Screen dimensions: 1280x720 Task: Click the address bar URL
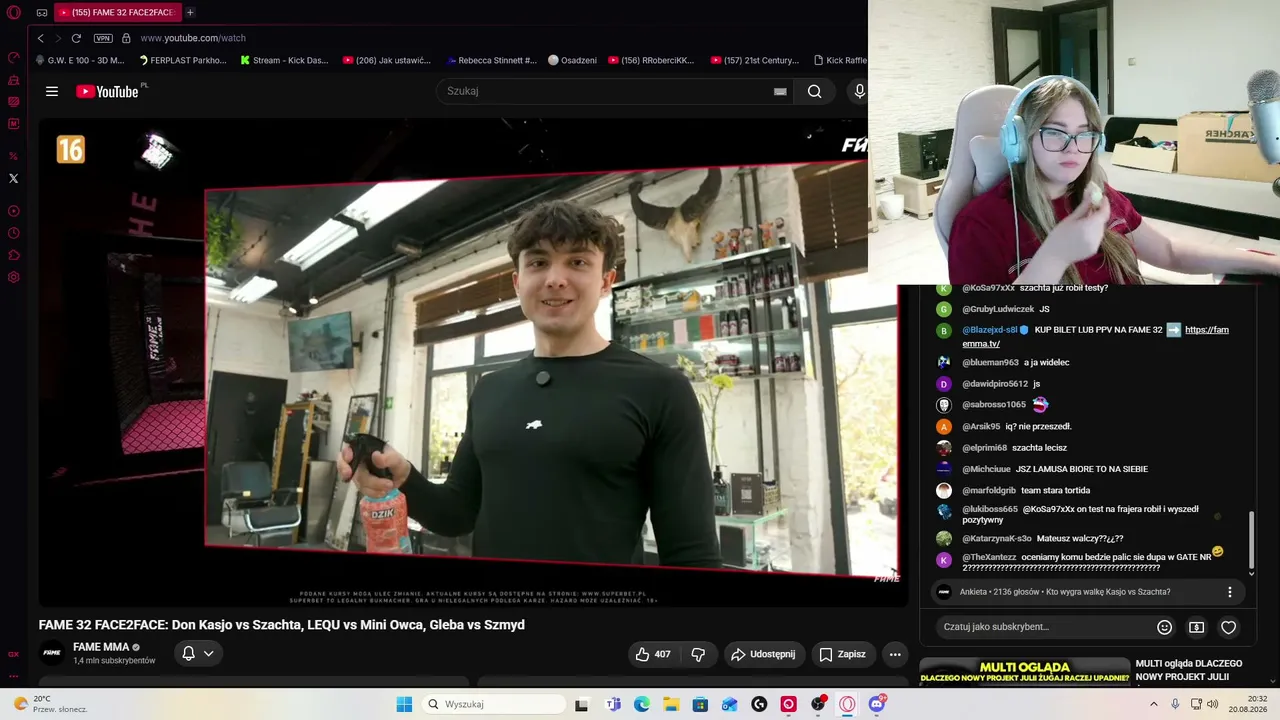click(193, 38)
